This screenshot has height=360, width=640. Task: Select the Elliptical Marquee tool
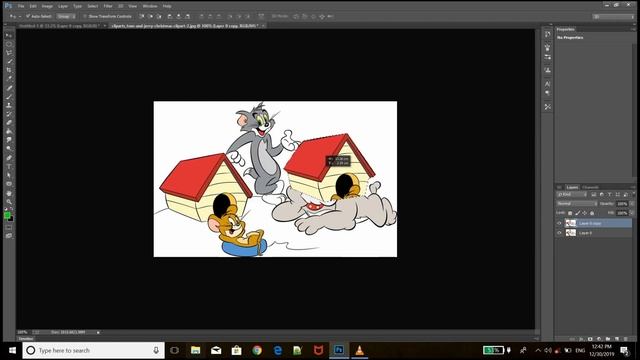(9, 44)
